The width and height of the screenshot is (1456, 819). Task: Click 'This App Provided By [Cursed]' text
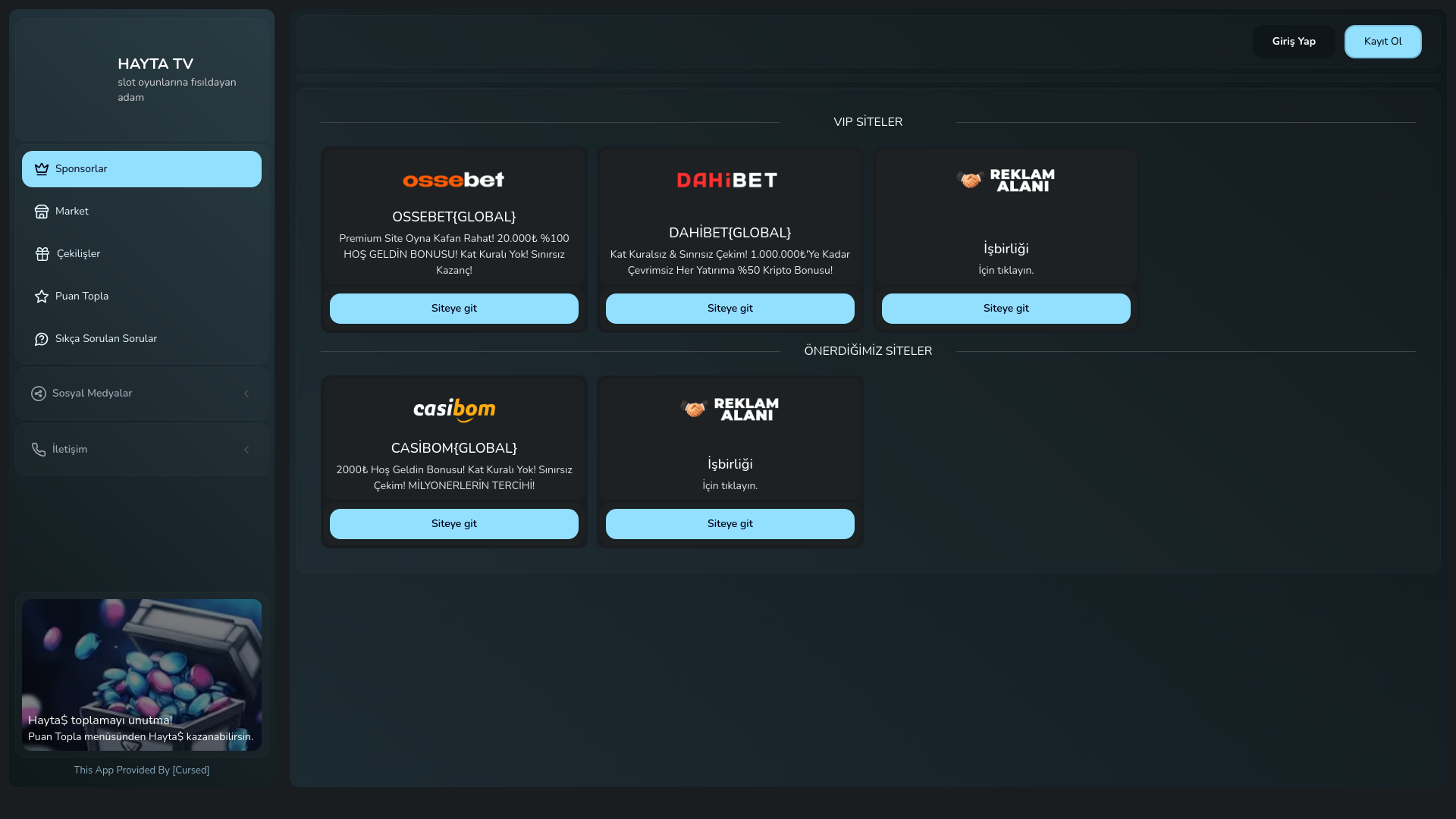142,770
